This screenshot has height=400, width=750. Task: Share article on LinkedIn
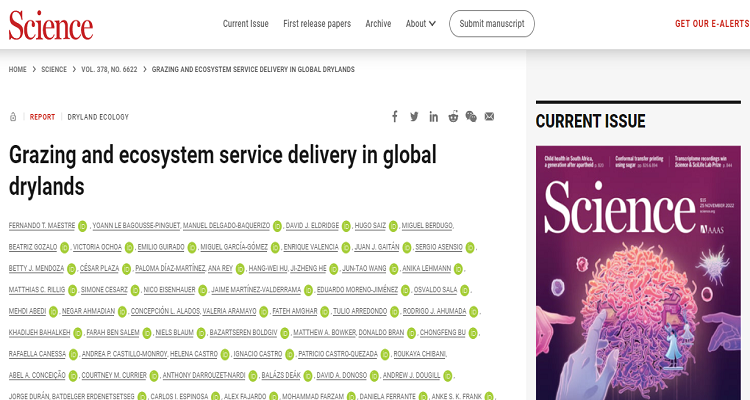433,117
